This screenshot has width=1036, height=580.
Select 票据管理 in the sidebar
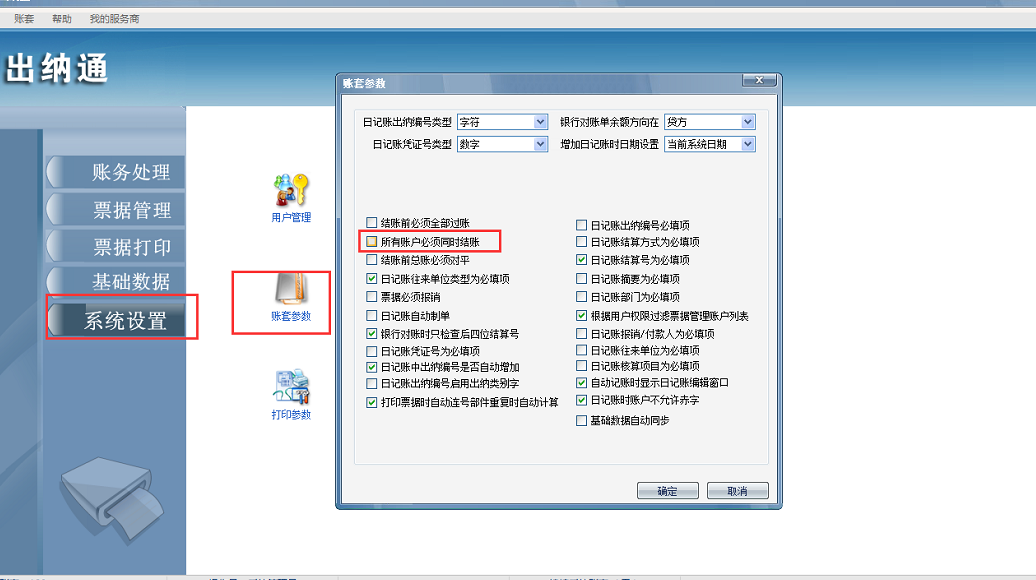coord(116,210)
